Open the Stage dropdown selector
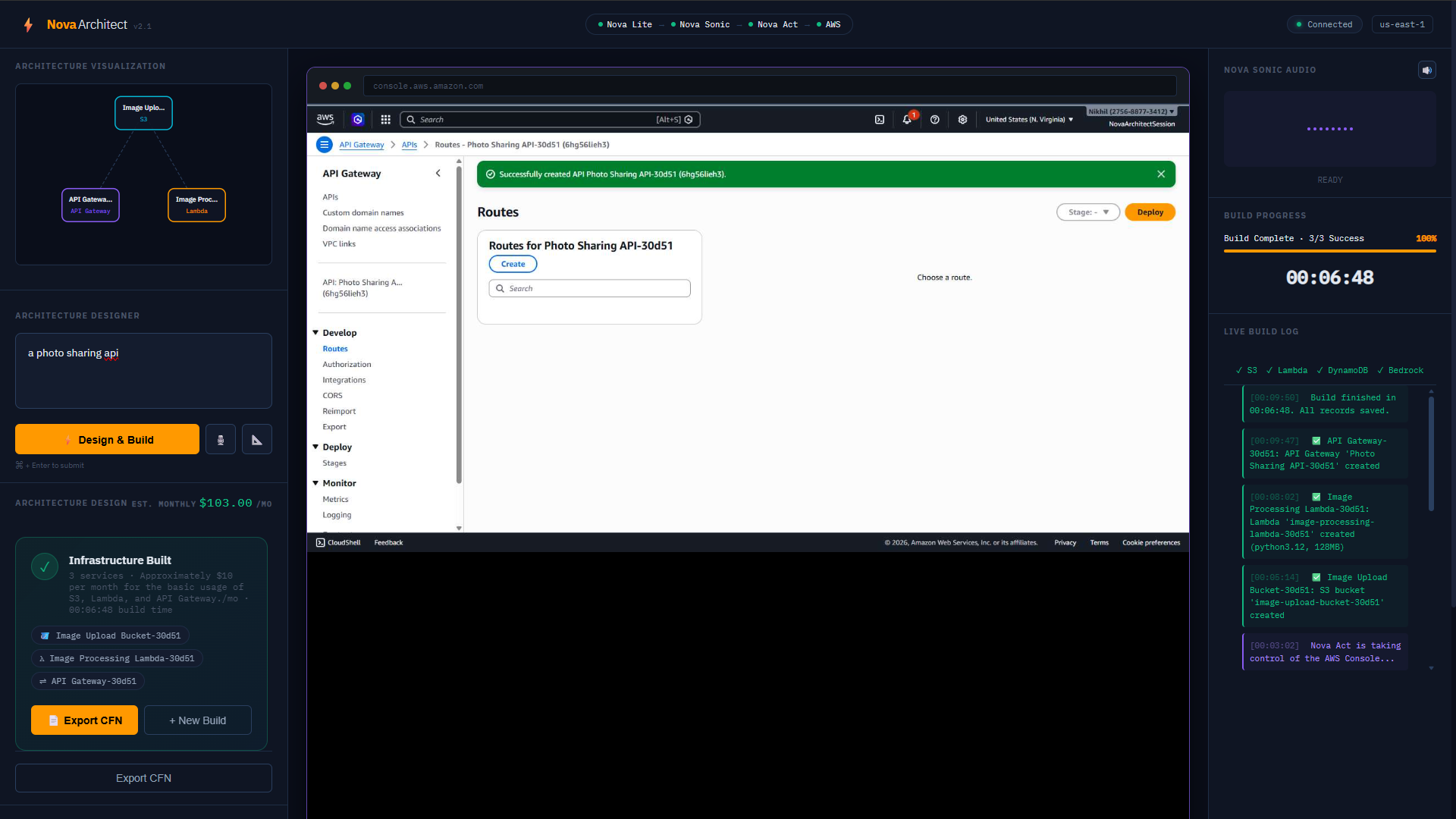This screenshot has width=1456, height=819. coord(1088,212)
